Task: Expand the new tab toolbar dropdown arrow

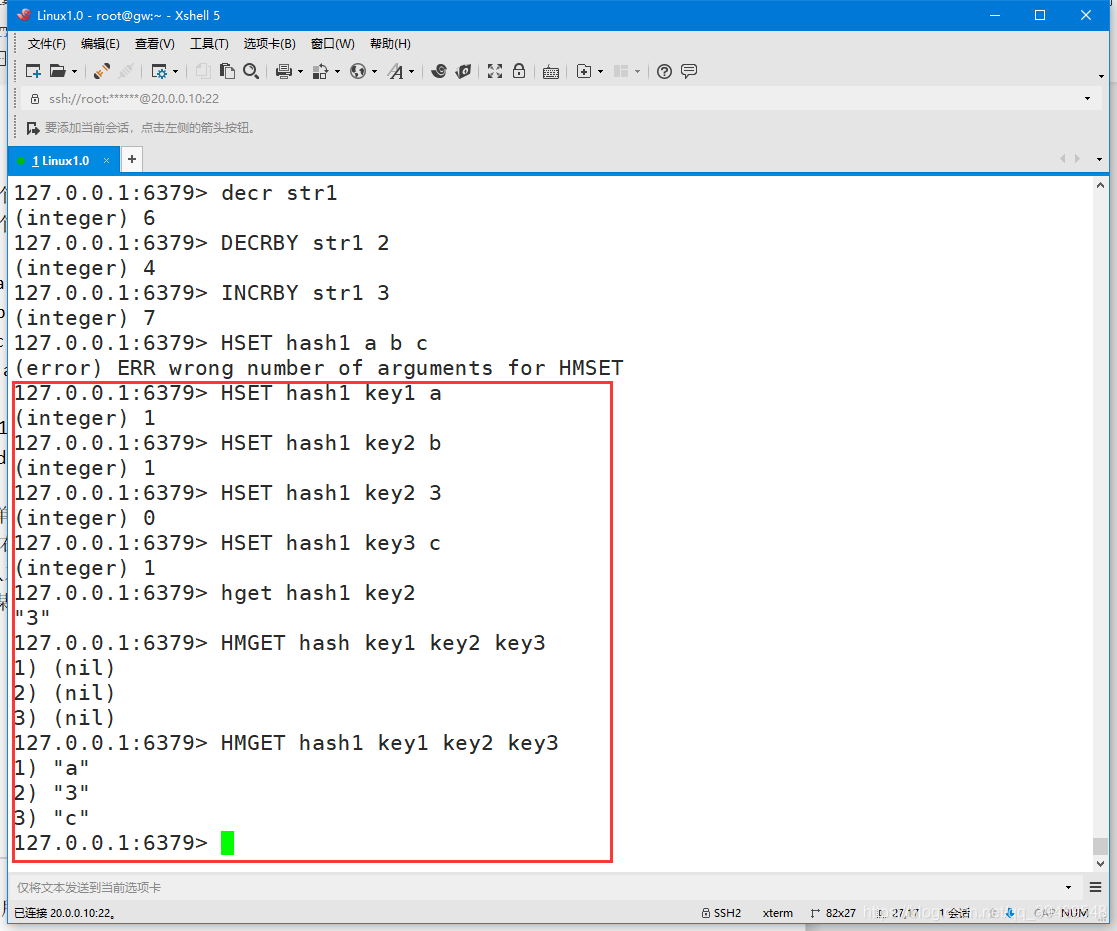Action: (601, 72)
